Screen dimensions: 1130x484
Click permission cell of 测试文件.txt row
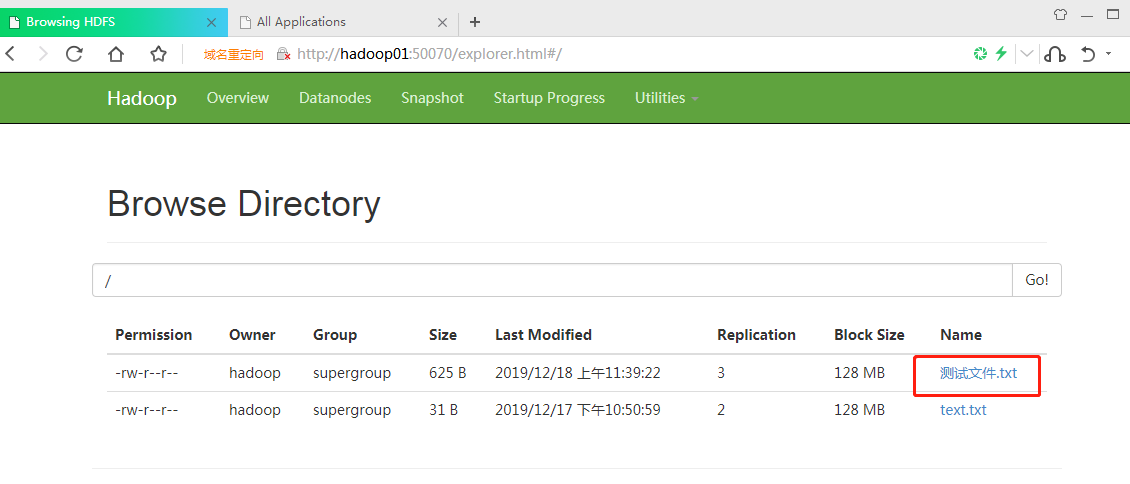(x=146, y=373)
